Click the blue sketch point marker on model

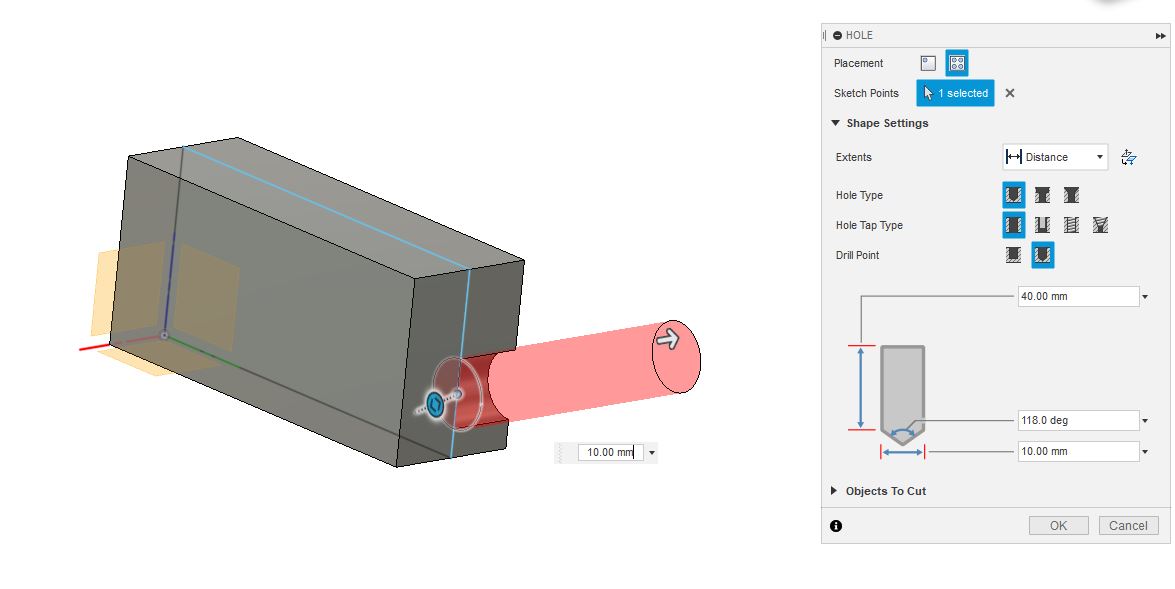point(435,405)
